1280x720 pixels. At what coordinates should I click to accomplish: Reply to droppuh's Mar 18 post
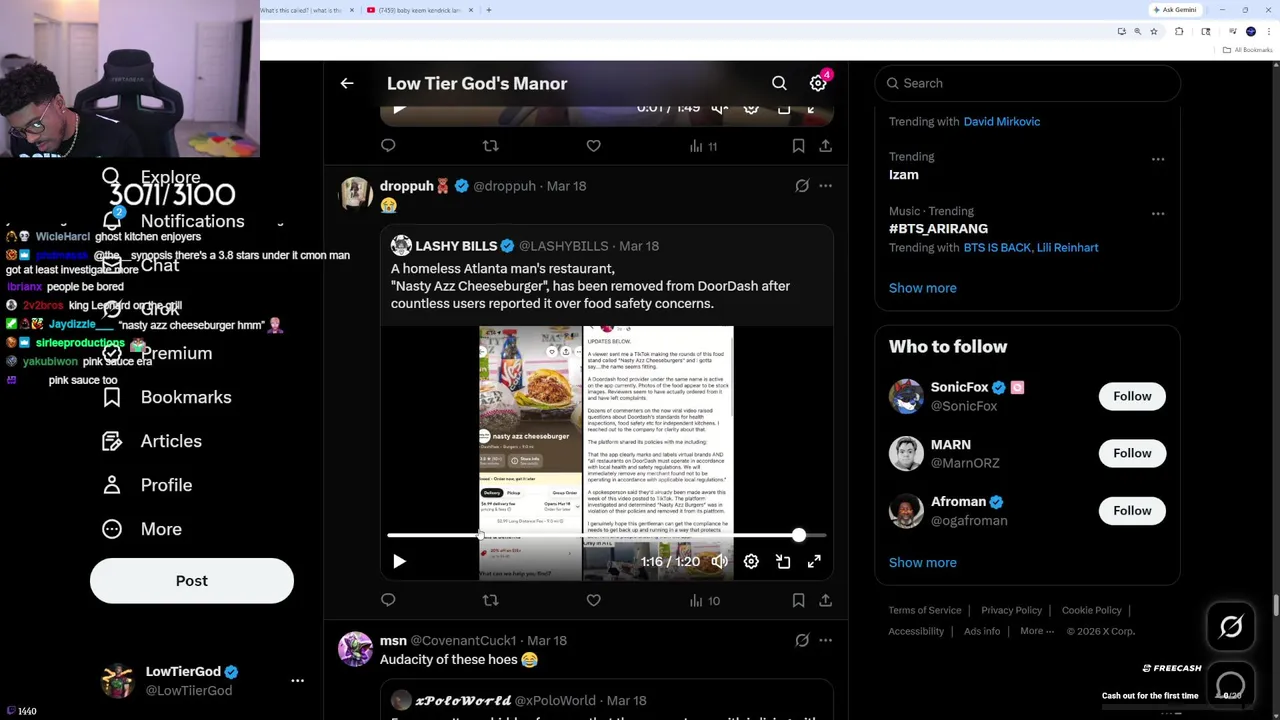click(x=388, y=600)
